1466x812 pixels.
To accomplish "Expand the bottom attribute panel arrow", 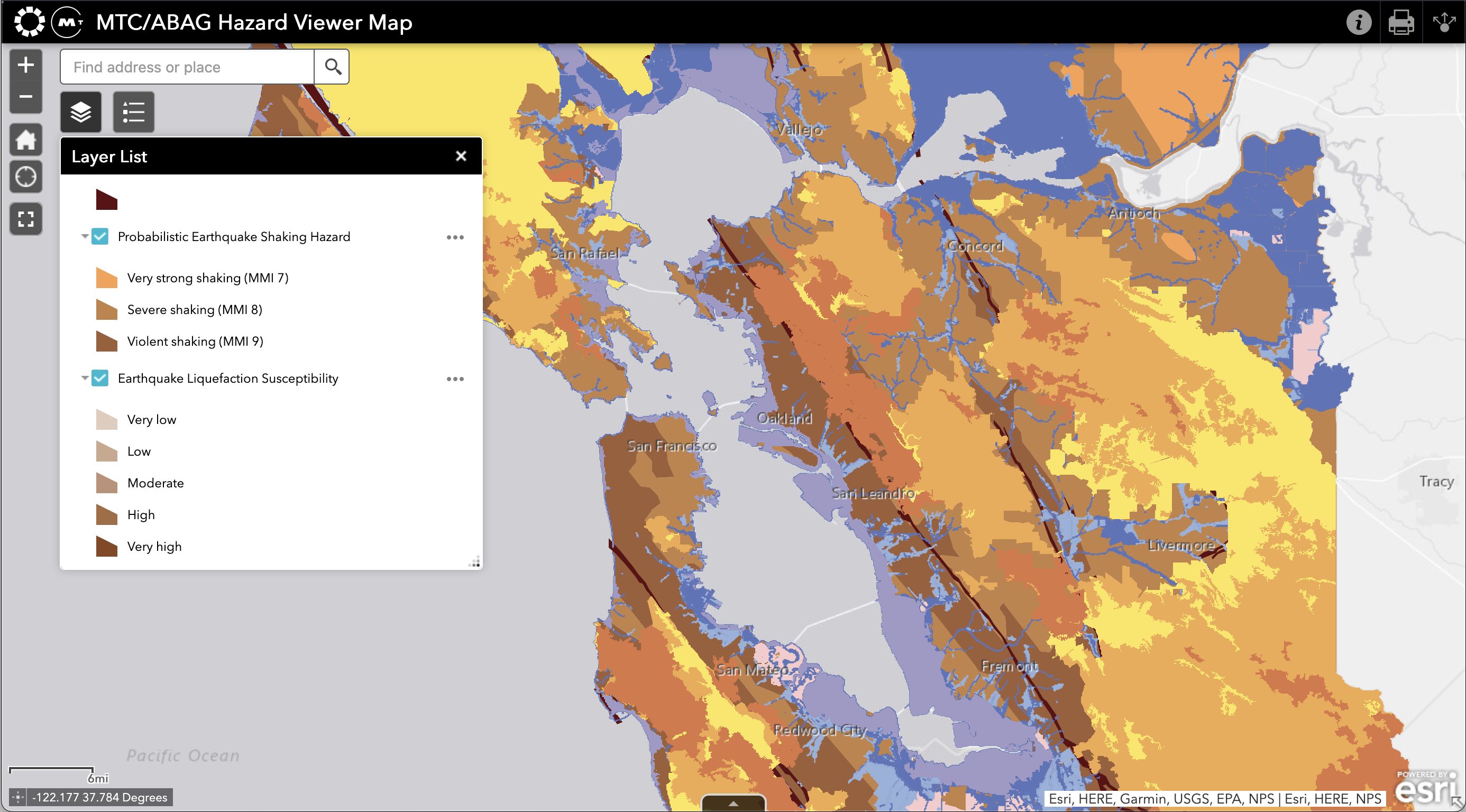I will pyautogui.click(x=733, y=804).
